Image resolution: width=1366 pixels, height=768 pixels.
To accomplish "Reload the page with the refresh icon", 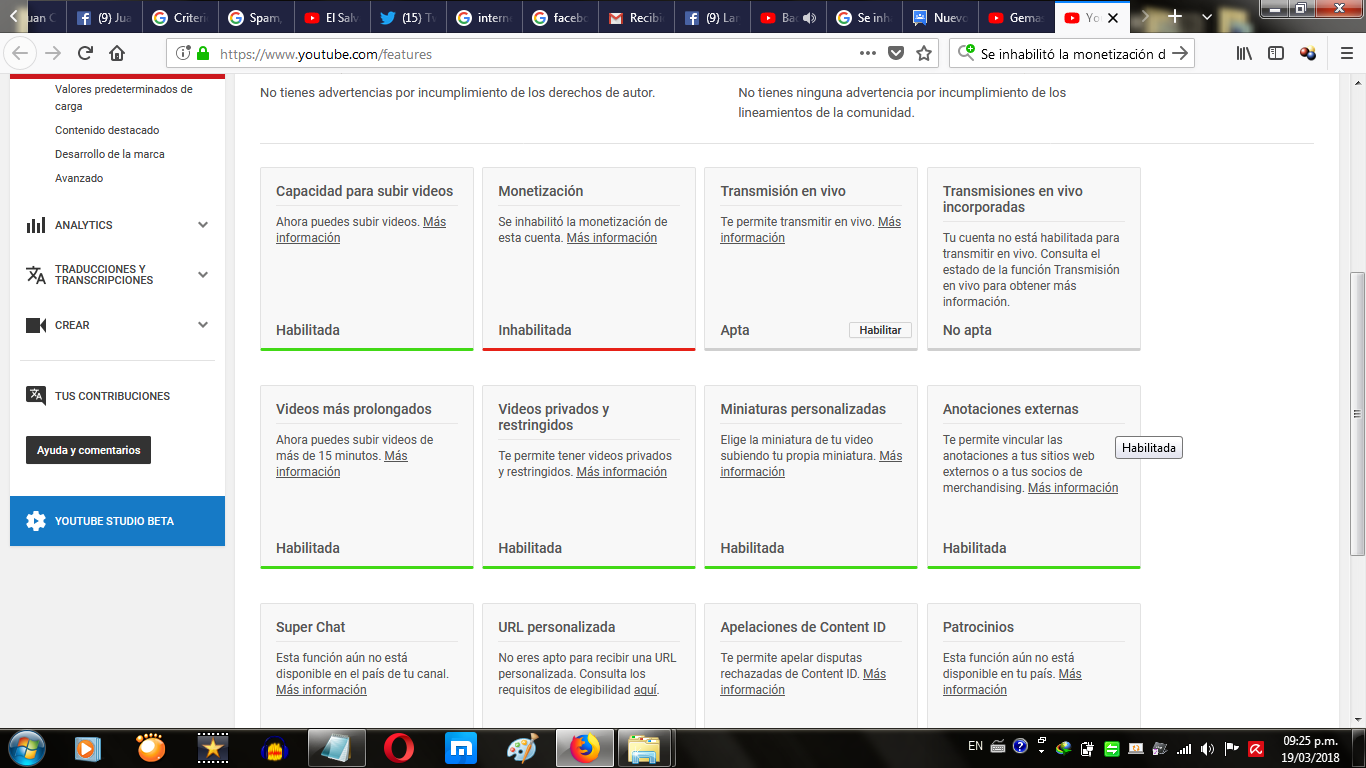I will [x=85, y=54].
